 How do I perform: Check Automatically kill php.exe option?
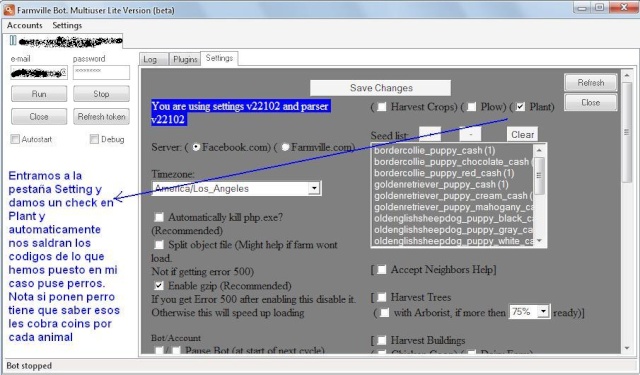coord(159,217)
